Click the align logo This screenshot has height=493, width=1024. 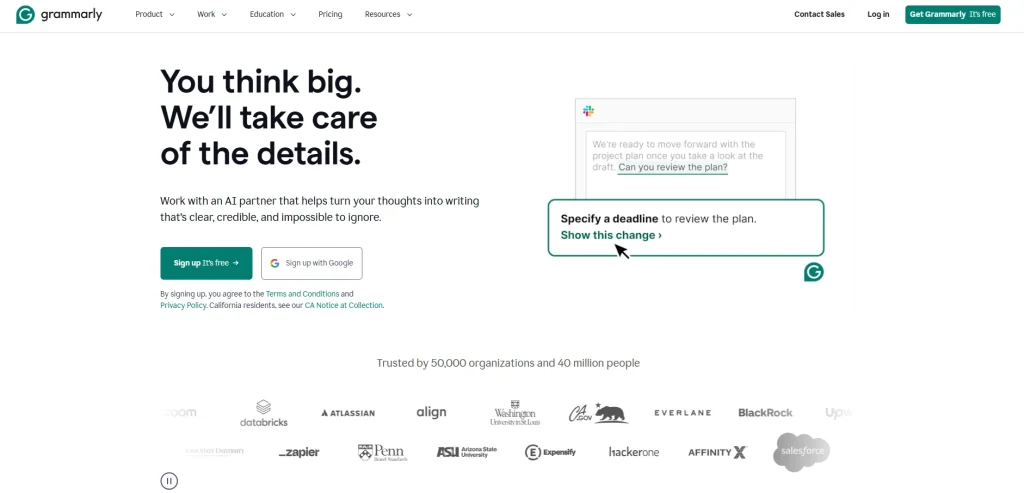(x=431, y=412)
